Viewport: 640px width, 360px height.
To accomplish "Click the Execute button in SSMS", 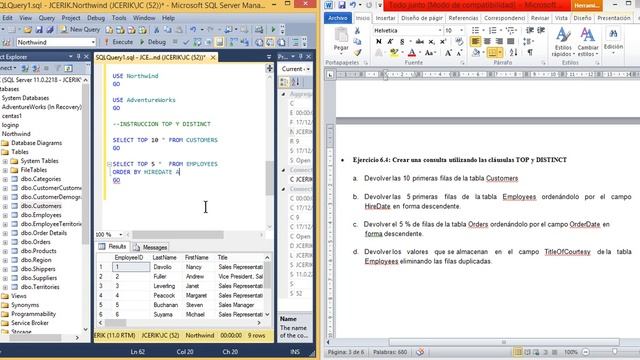I will point(119,42).
